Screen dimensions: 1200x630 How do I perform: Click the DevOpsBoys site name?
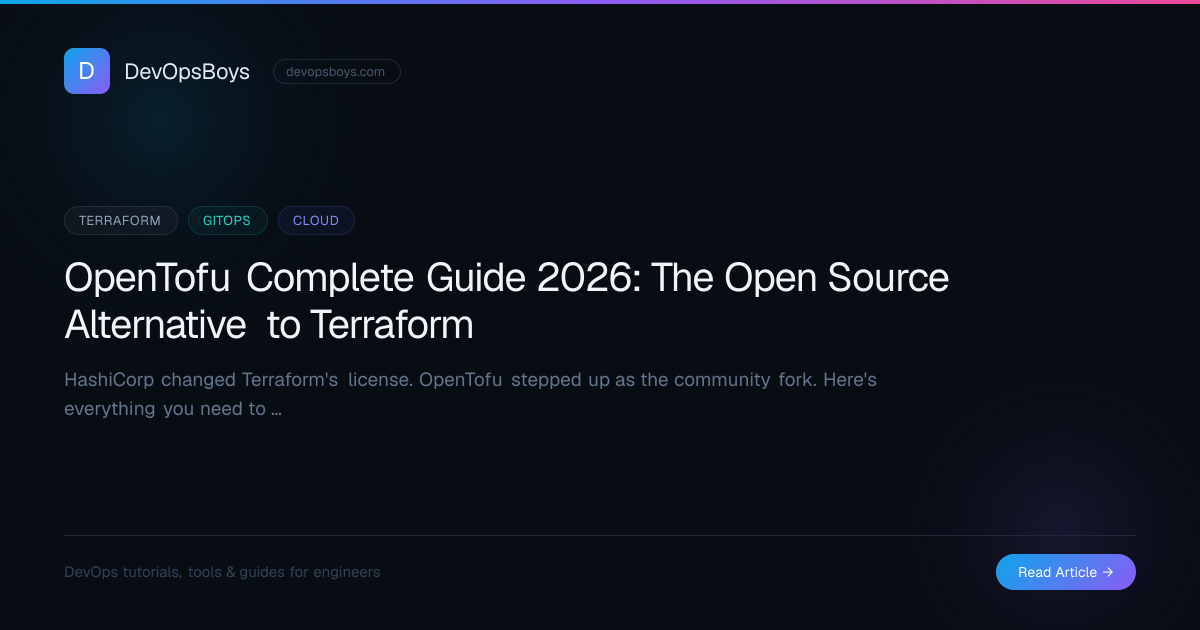pos(187,72)
